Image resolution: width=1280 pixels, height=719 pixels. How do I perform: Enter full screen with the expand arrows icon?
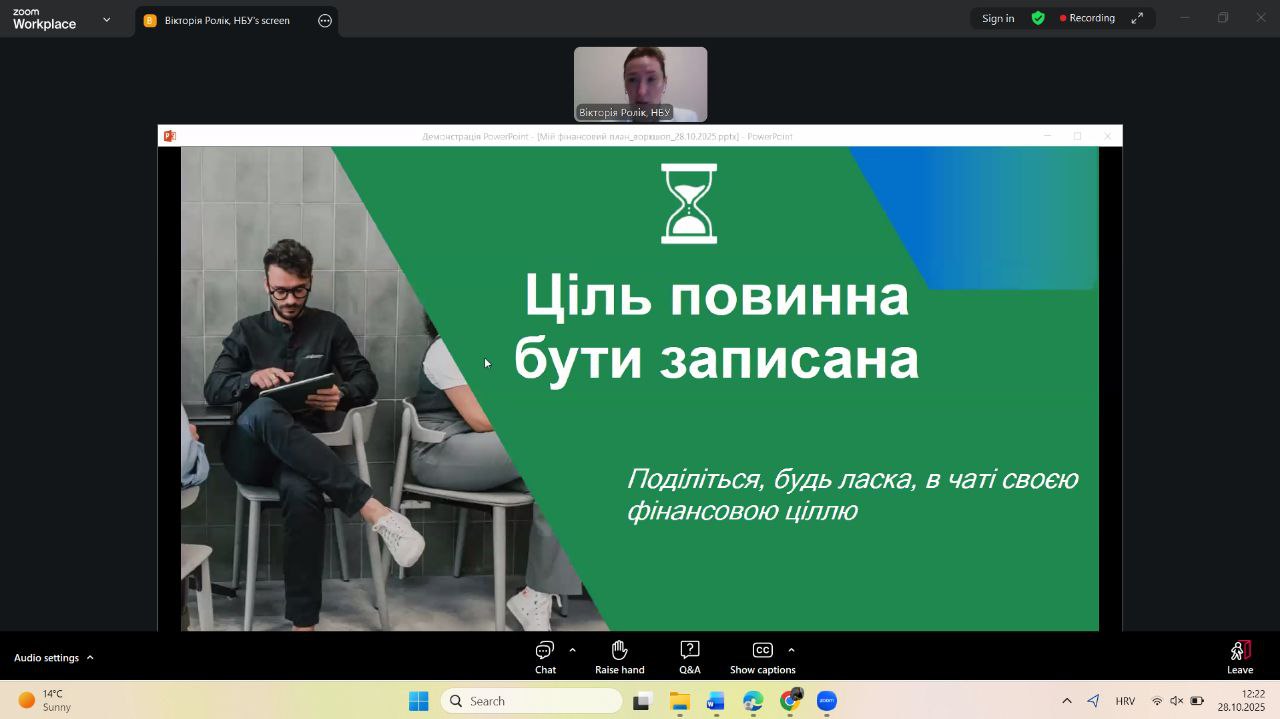pos(1137,18)
